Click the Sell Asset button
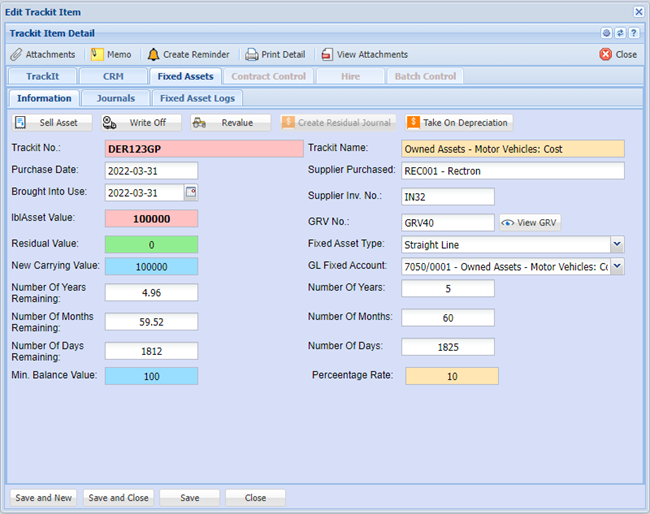650x514 pixels. tap(52, 122)
